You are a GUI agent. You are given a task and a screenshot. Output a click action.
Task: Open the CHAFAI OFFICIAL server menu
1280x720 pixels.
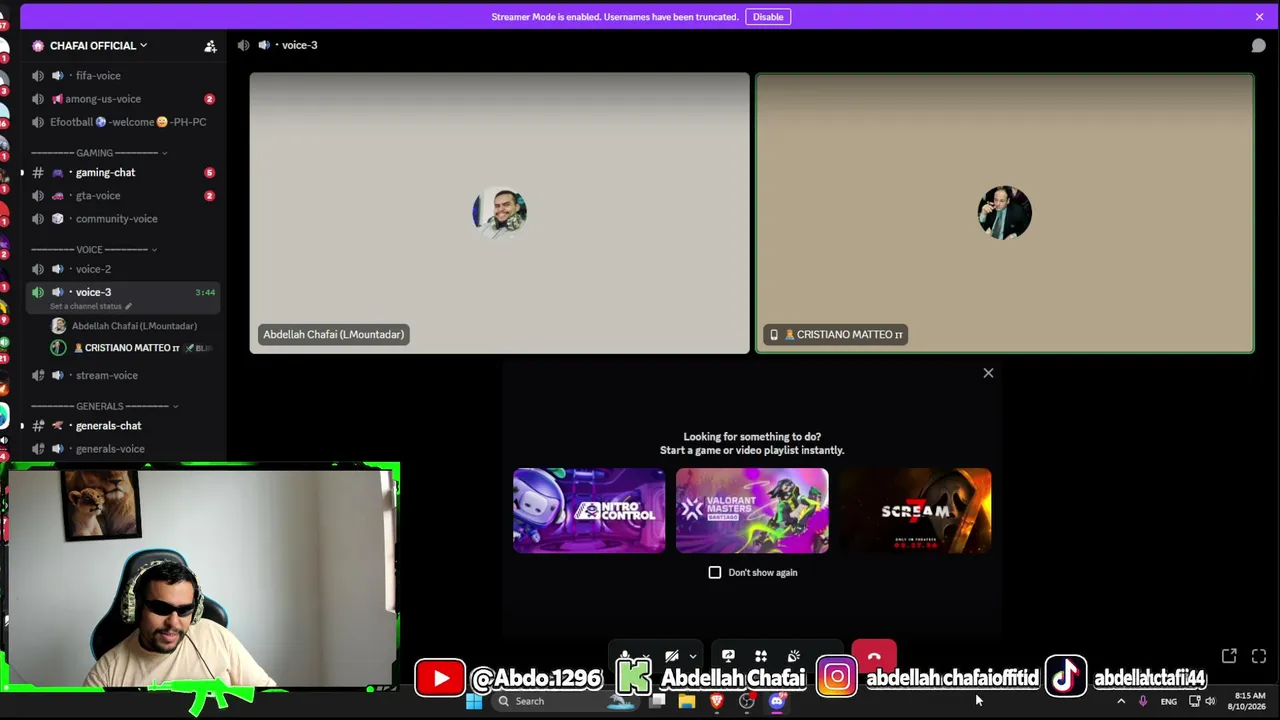(x=99, y=45)
